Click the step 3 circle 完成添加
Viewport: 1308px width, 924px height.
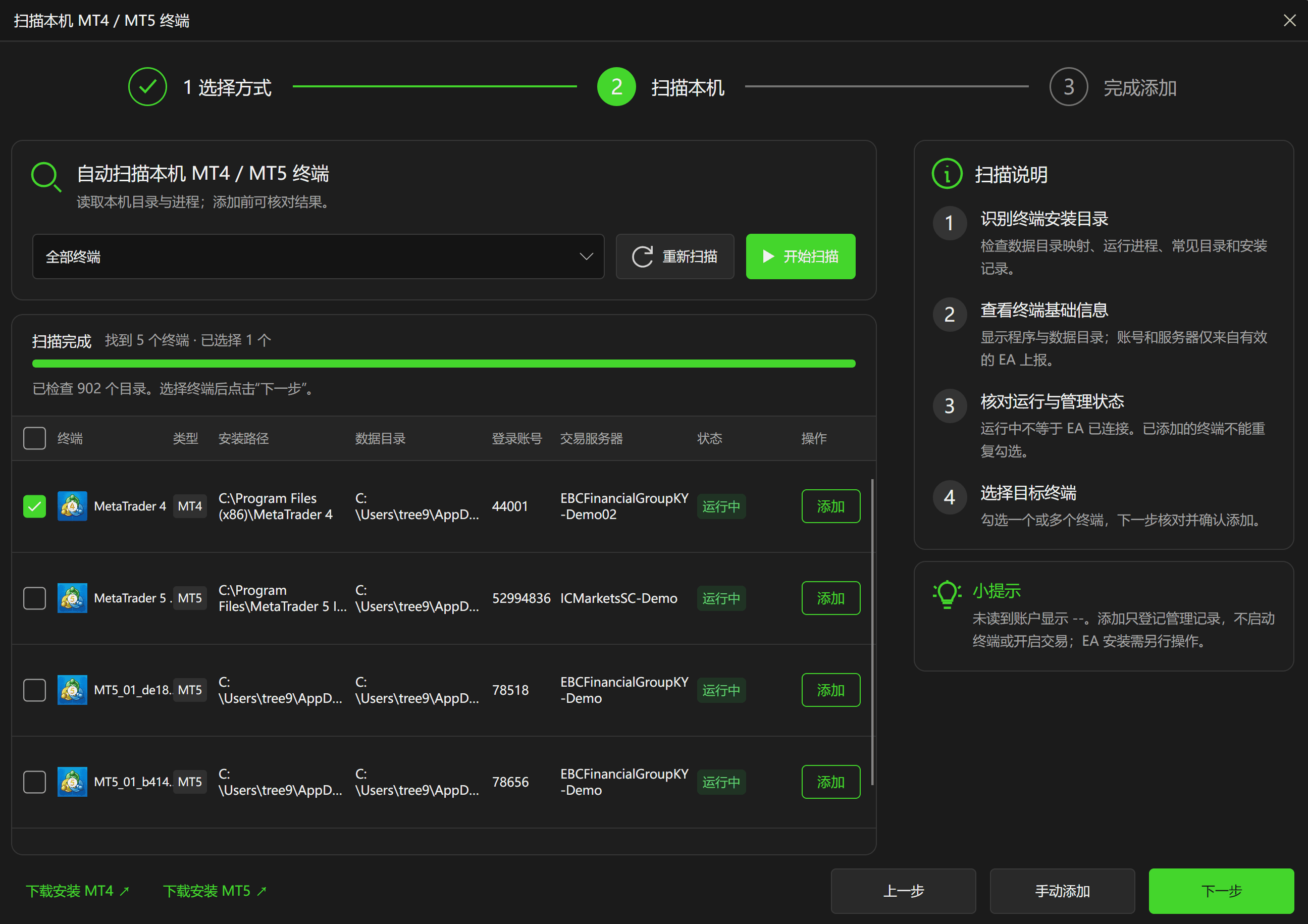click(x=1069, y=86)
